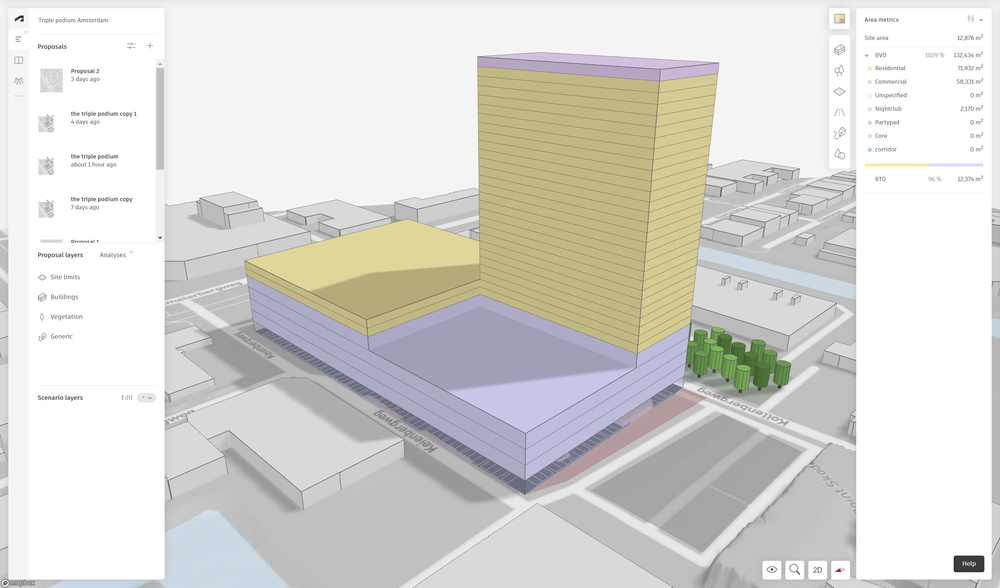Click the Help button
Screen dimensions: 1000x588
[968, 564]
